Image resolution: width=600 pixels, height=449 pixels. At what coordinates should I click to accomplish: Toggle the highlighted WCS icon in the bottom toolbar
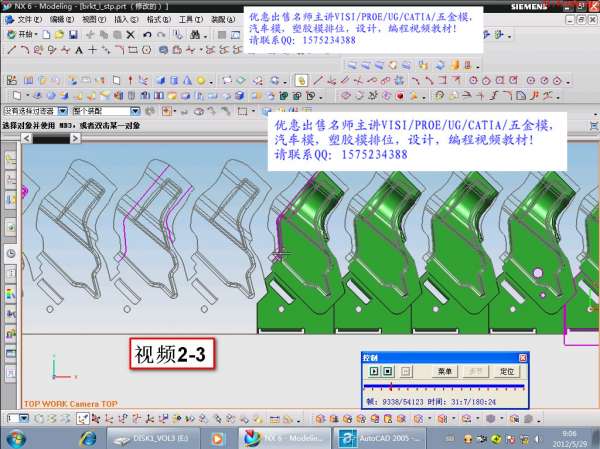click(83, 419)
